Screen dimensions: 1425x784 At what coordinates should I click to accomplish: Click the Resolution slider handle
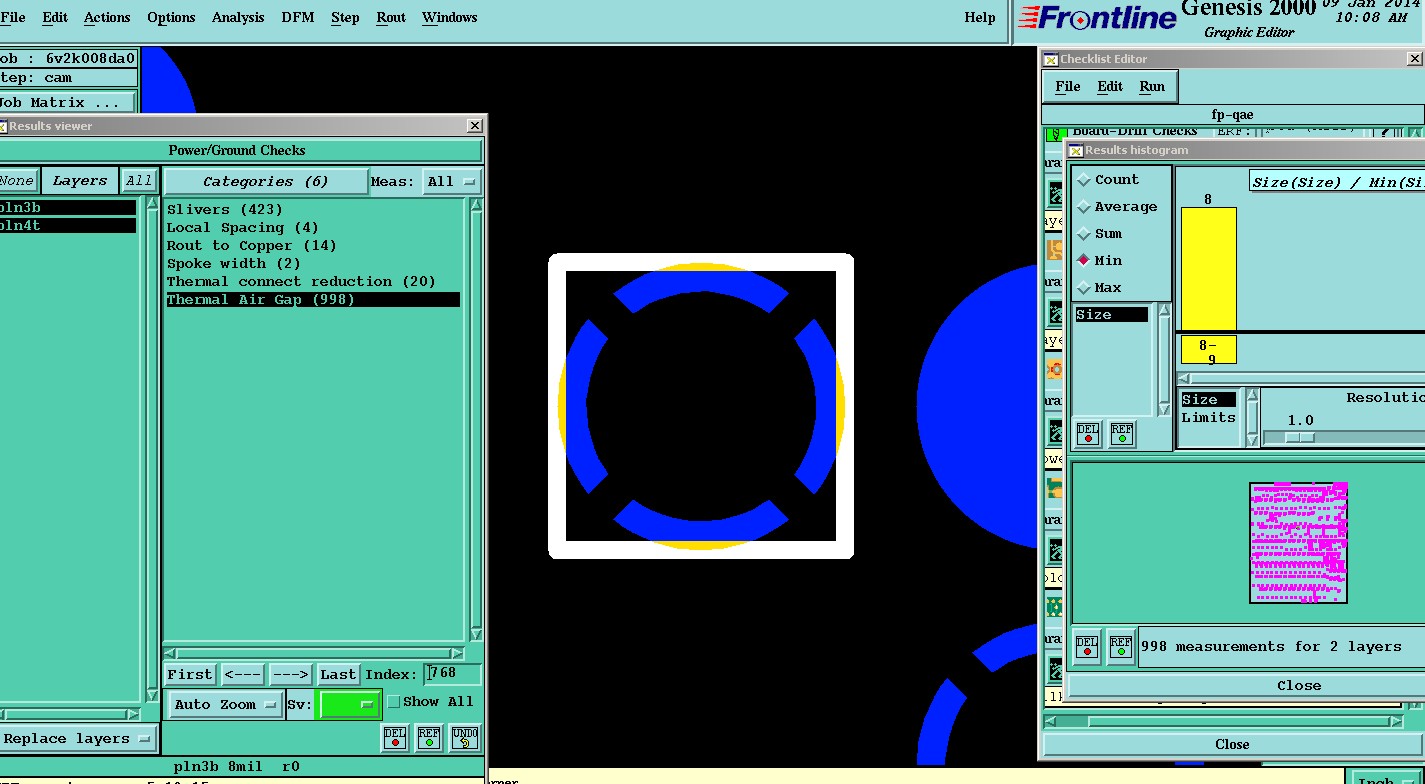1300,437
